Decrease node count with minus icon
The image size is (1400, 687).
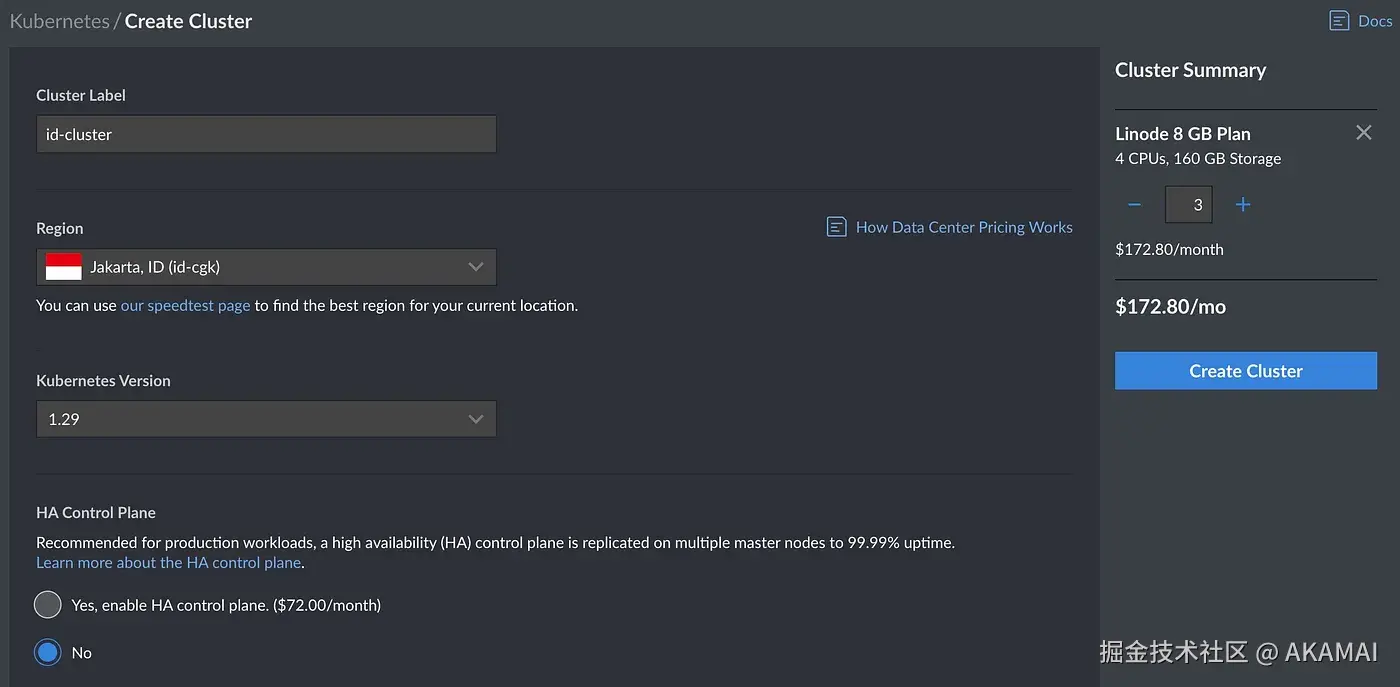tap(1134, 205)
